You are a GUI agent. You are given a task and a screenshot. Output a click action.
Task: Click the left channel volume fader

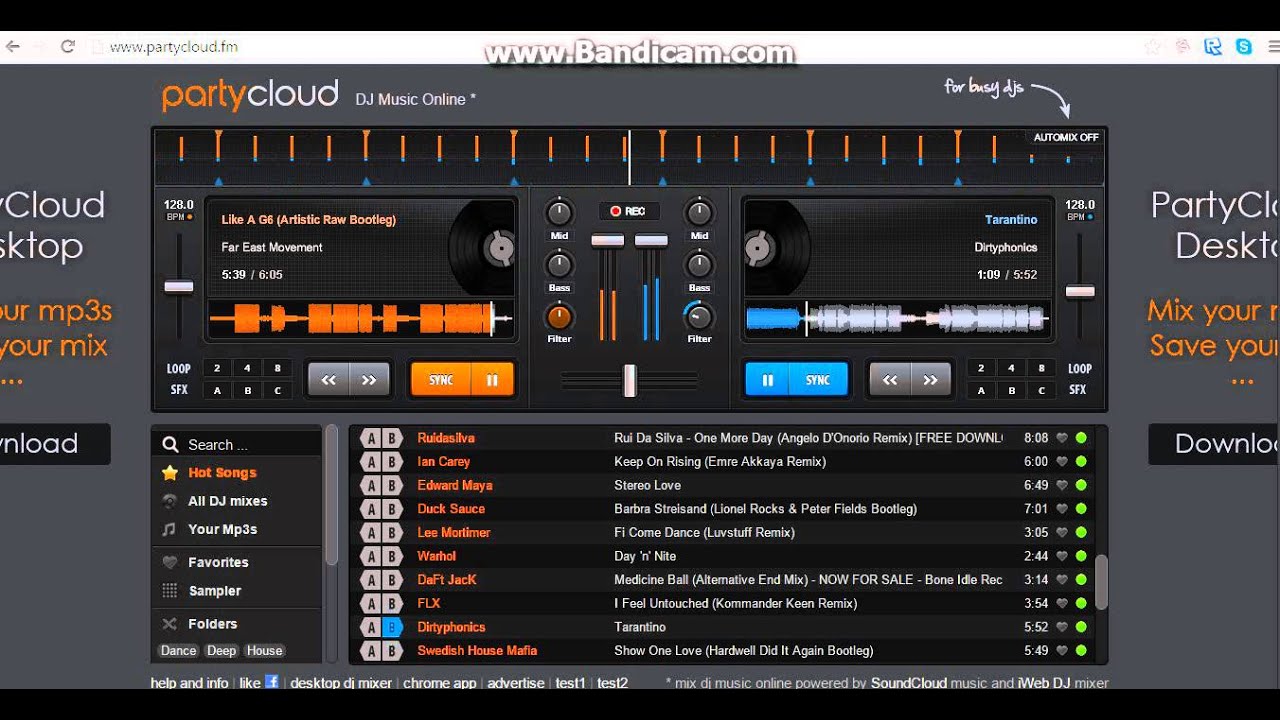608,240
